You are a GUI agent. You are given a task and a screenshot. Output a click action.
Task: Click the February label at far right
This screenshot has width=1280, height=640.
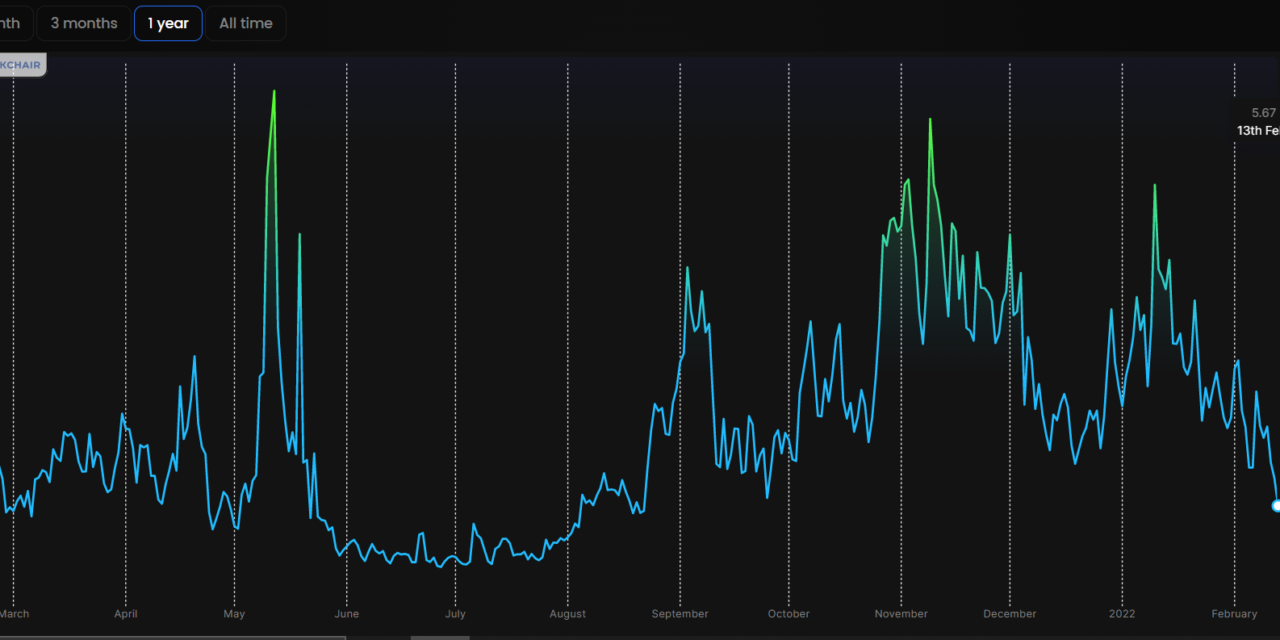point(1234,614)
